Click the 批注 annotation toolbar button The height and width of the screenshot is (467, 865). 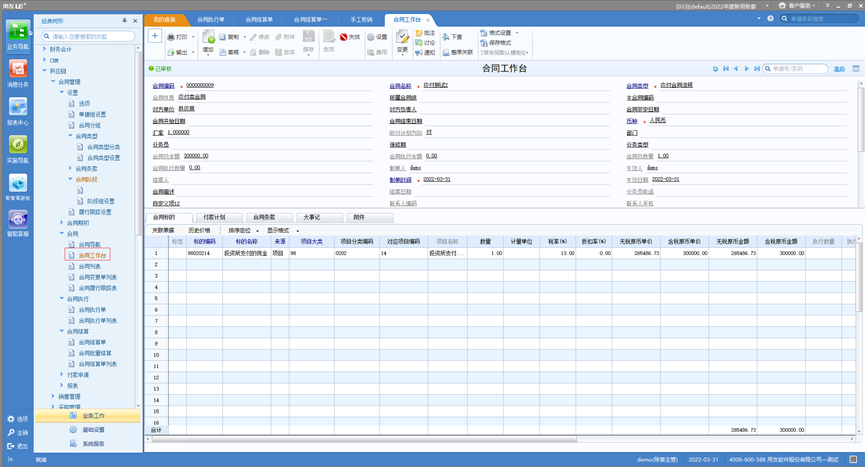click(425, 33)
